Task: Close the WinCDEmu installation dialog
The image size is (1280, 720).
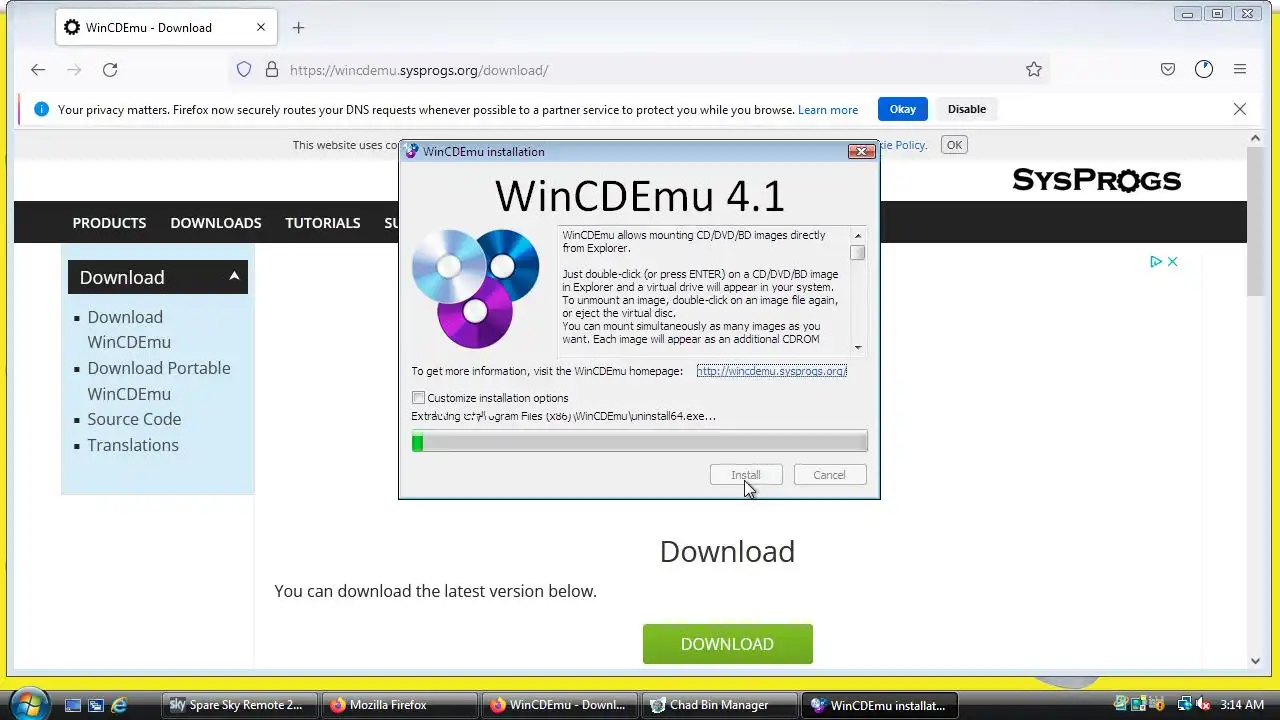Action: pyautogui.click(x=861, y=151)
